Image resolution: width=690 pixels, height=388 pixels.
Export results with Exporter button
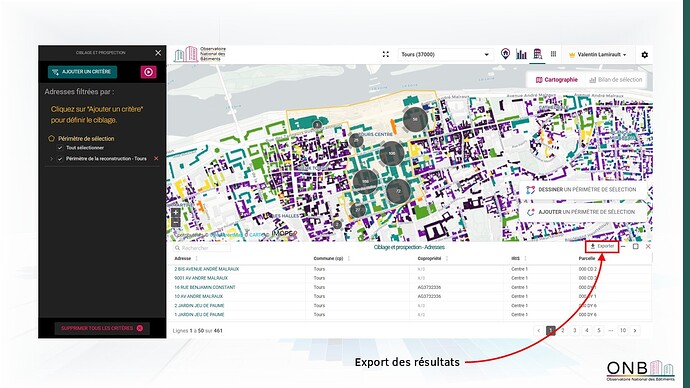pyautogui.click(x=602, y=246)
